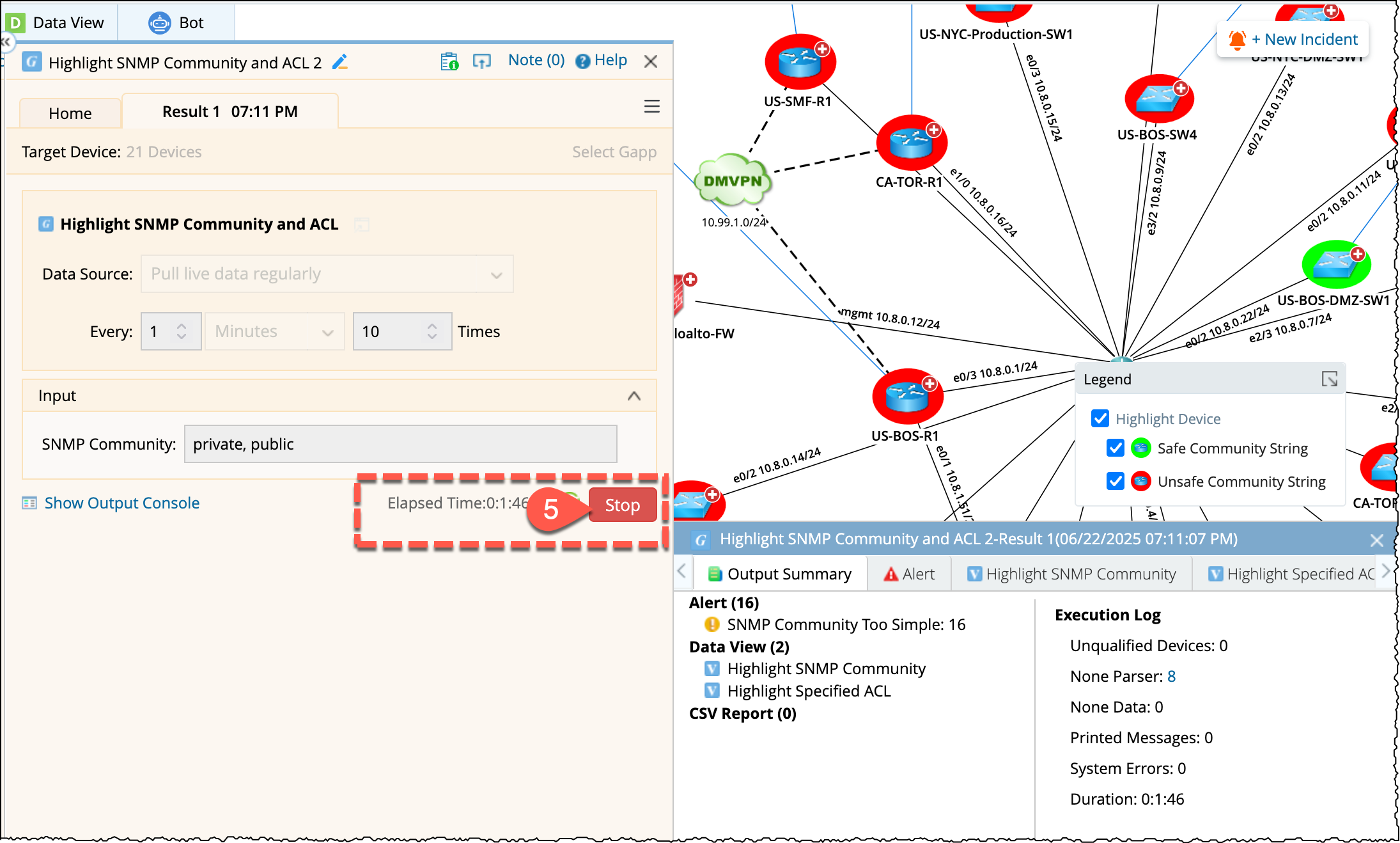
Task: Click the pencil rename icon beside title
Action: point(340,62)
